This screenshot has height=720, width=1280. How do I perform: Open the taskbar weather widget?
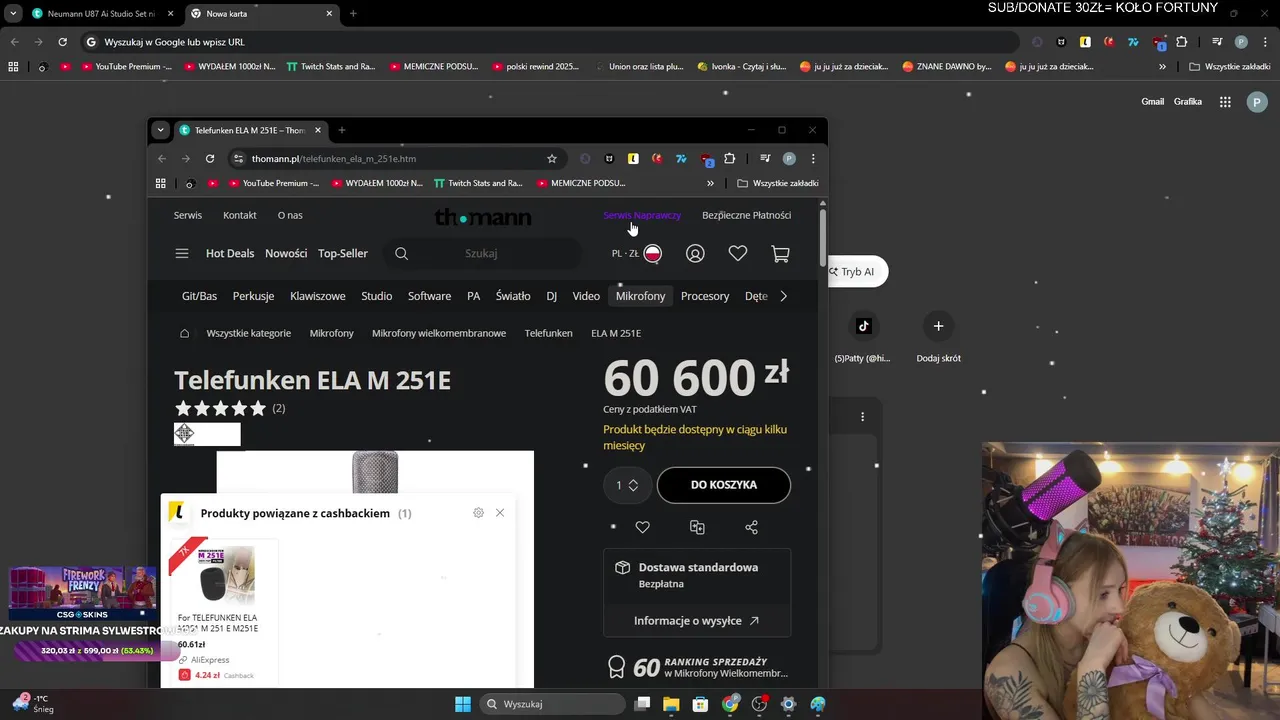pos(32,704)
